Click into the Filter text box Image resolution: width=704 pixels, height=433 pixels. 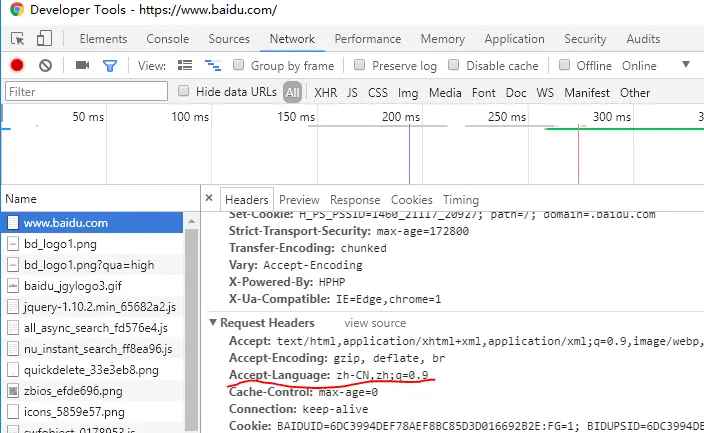click(x=86, y=92)
